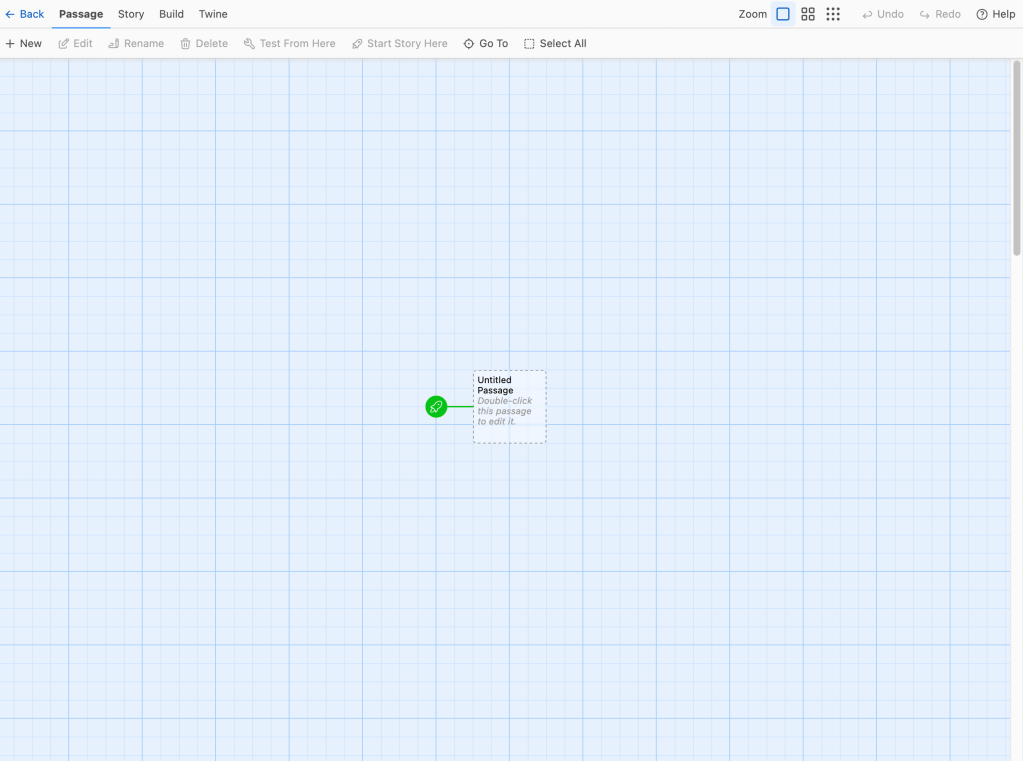This screenshot has width=1023, height=761.
Task: Click the Edit passage toolbar button
Action: point(76,44)
